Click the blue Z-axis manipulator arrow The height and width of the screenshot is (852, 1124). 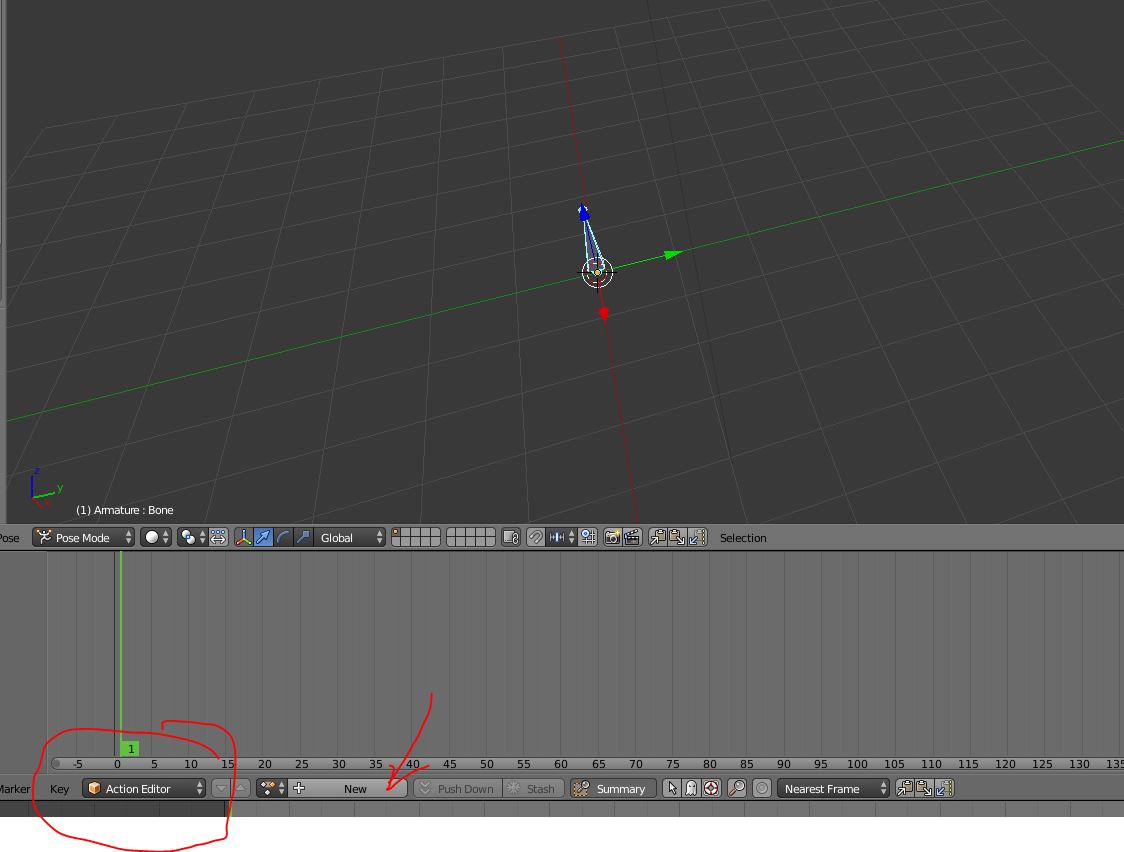click(584, 212)
